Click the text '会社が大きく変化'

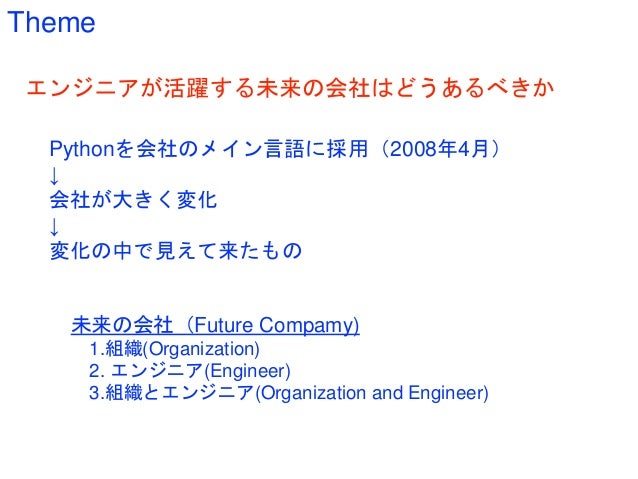pos(133,199)
